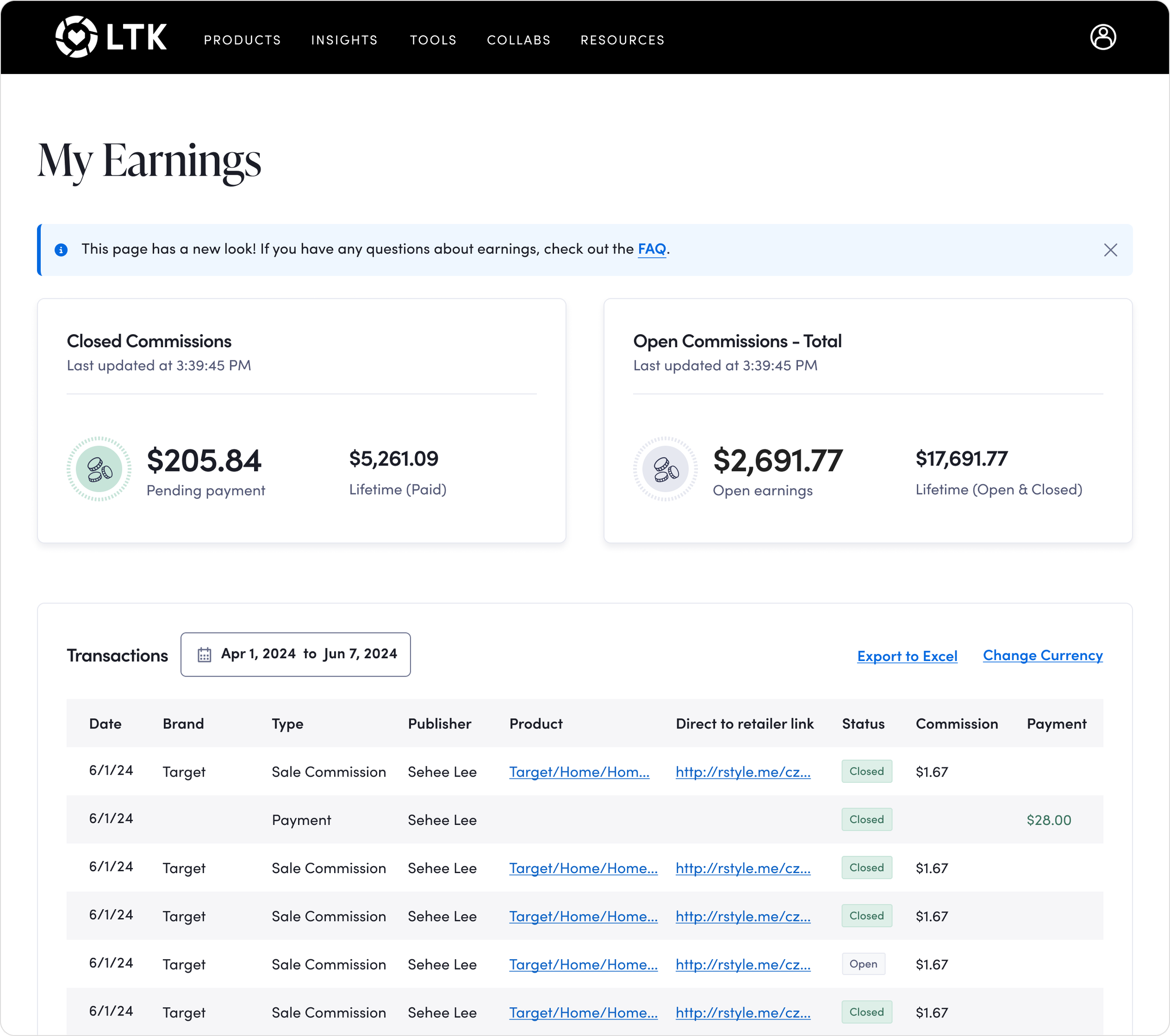Image resolution: width=1170 pixels, height=1036 pixels.
Task: Click the green coins icon for Closed Commissions
Action: pos(99,469)
